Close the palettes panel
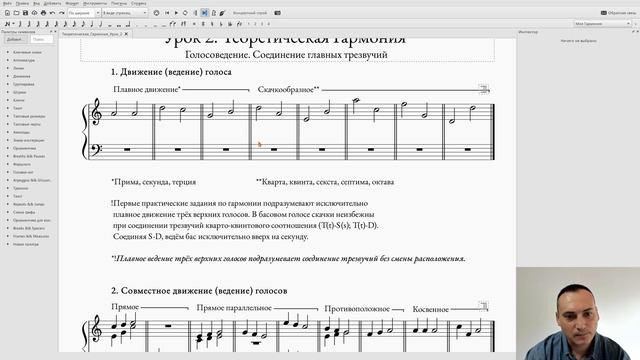 [55, 32]
